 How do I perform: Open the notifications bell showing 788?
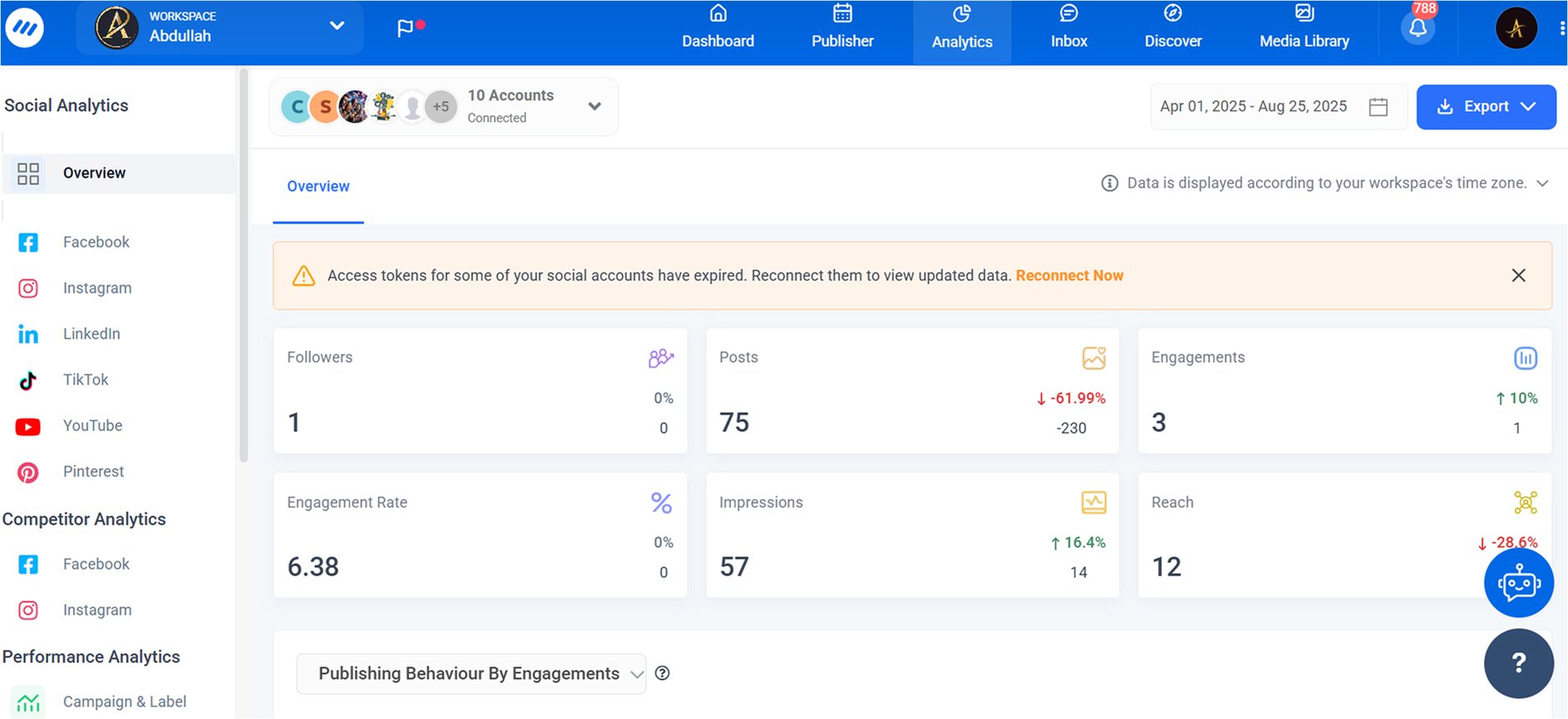tap(1418, 28)
